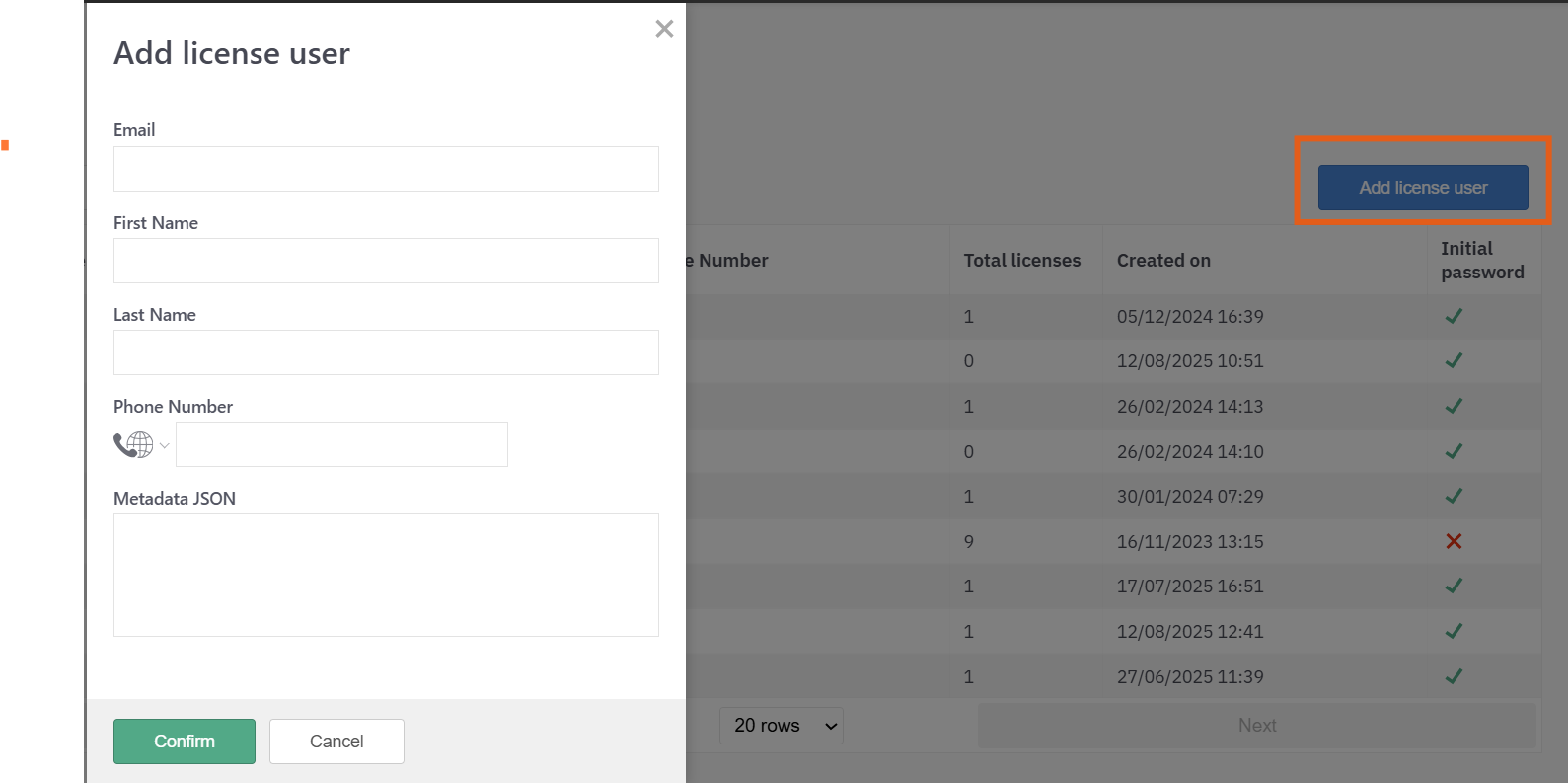This screenshot has height=783, width=1568.
Task: Click the Add license user button
Action: click(1422, 188)
